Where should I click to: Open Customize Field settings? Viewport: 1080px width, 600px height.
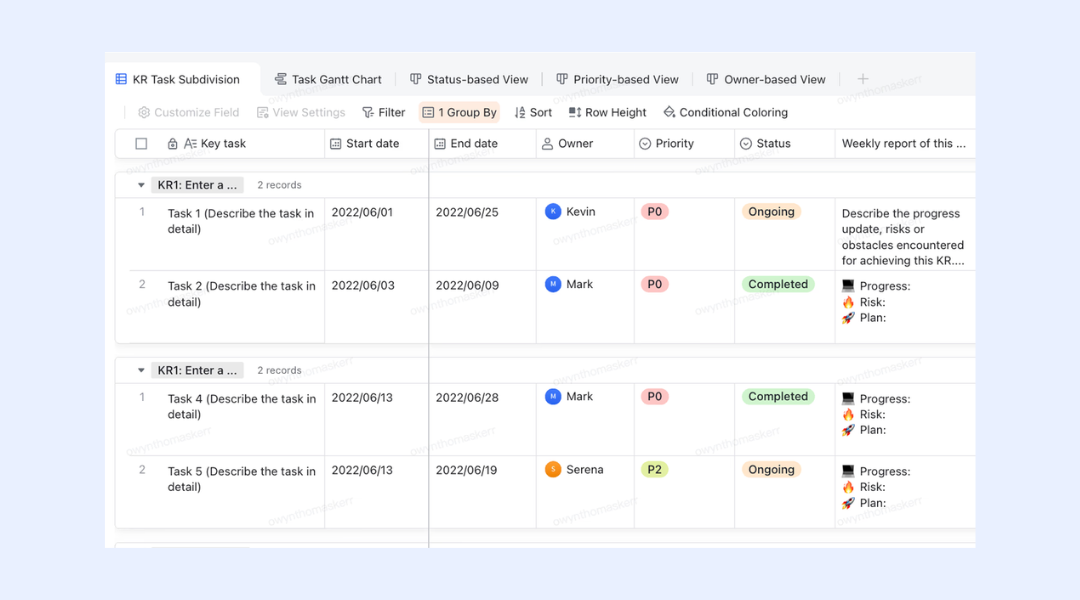(x=188, y=112)
